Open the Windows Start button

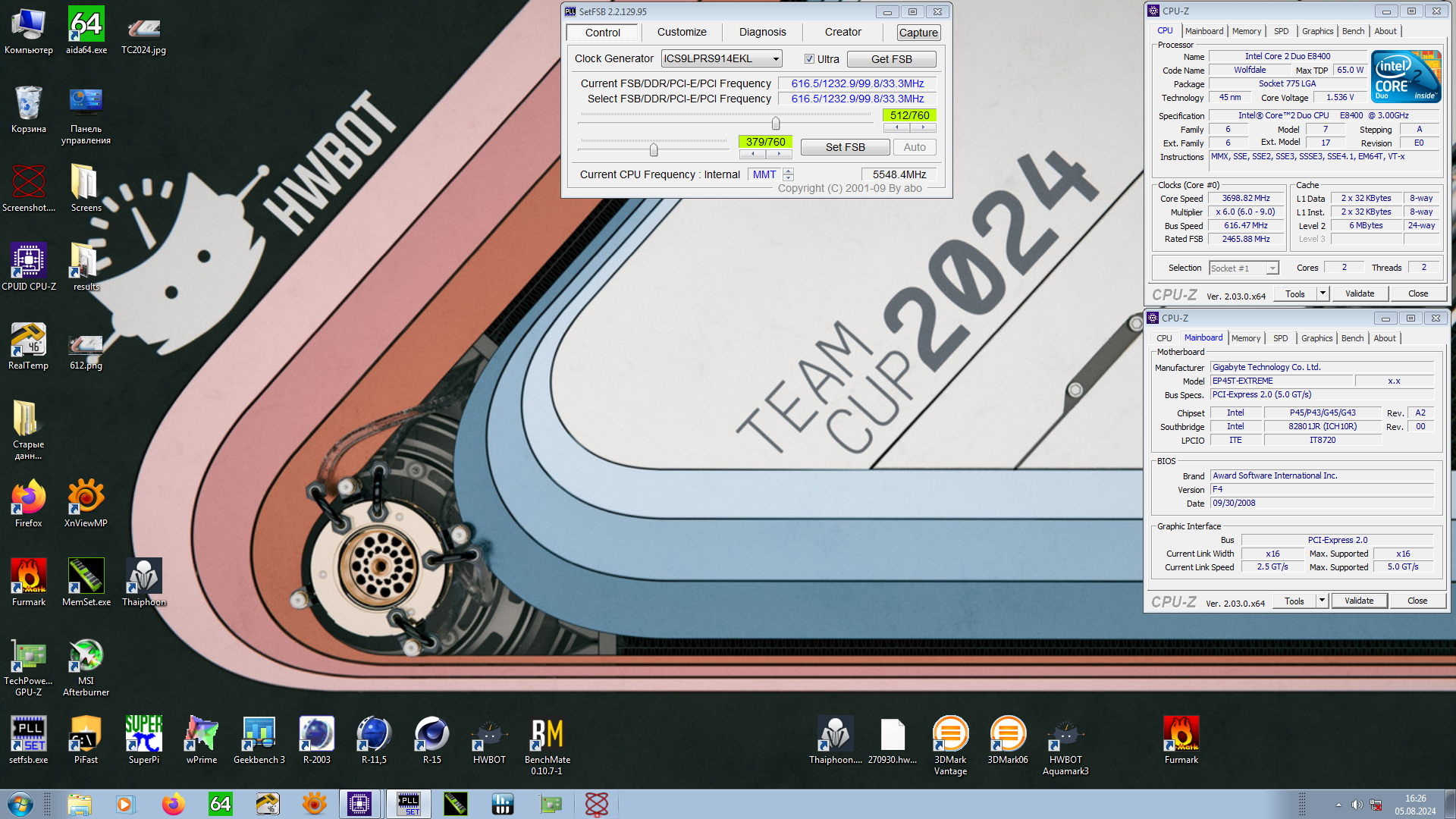point(20,803)
